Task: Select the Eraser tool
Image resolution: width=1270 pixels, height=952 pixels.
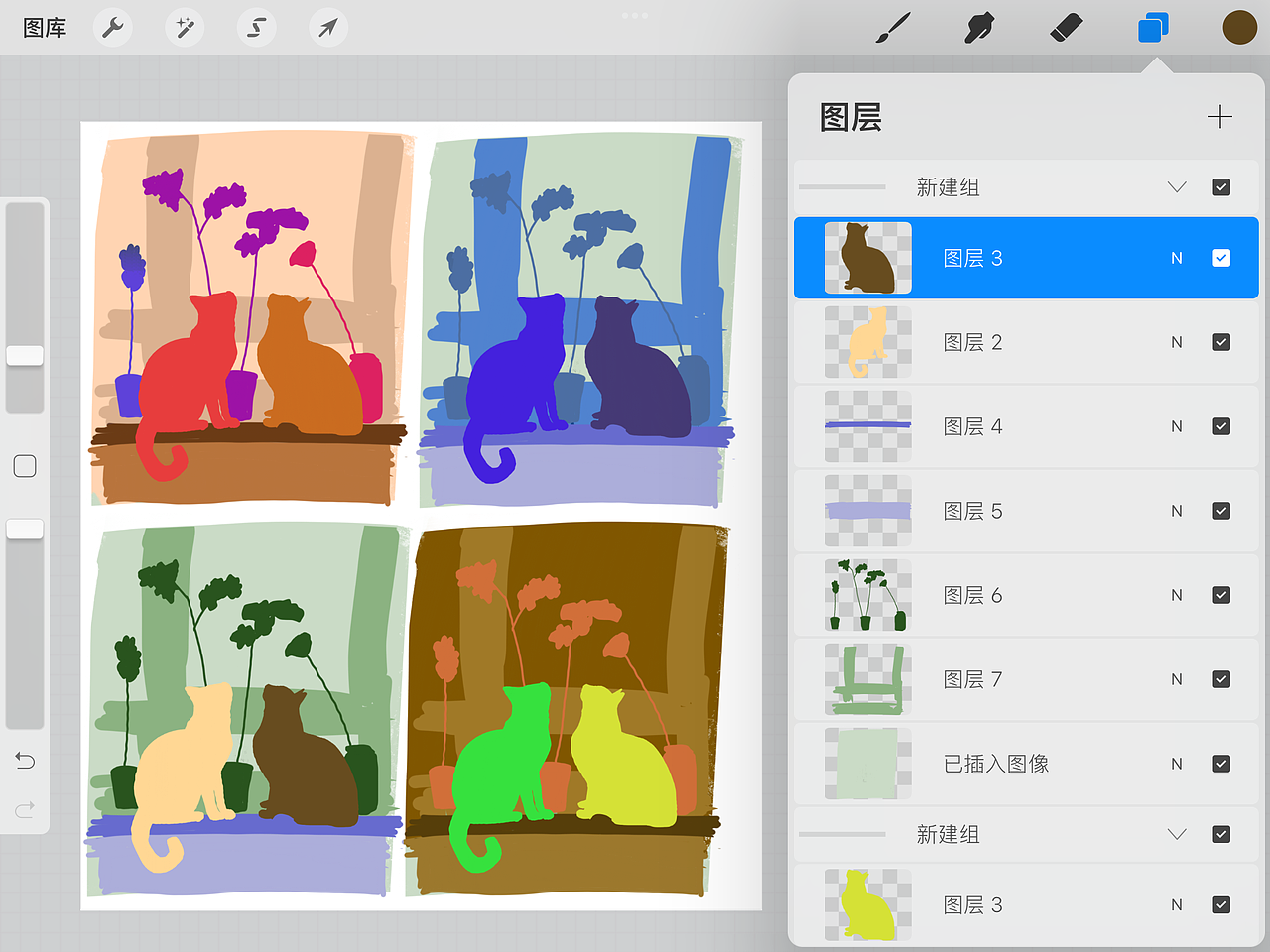Action: (1066, 28)
